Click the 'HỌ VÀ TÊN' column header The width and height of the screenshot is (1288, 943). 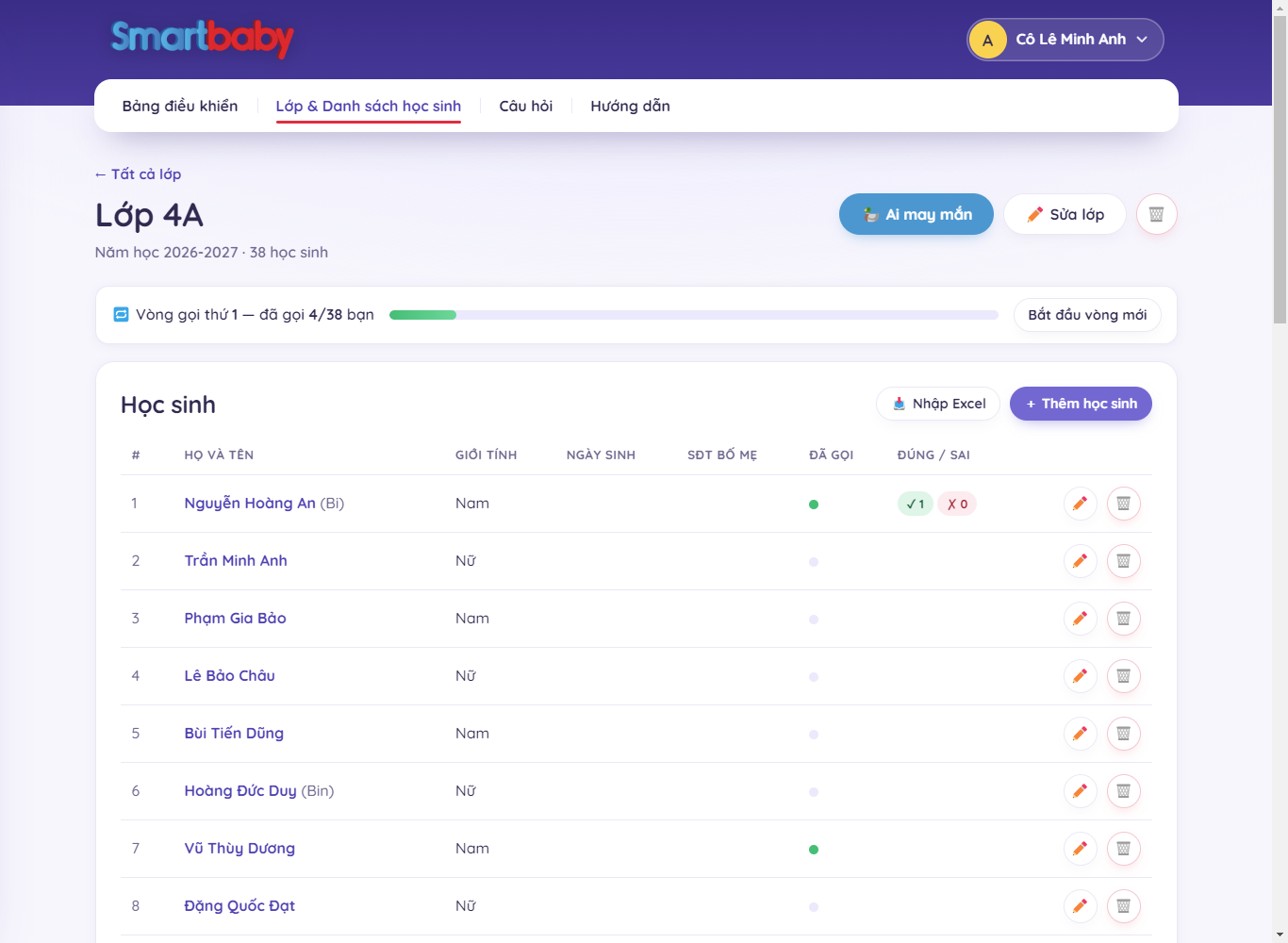point(219,455)
